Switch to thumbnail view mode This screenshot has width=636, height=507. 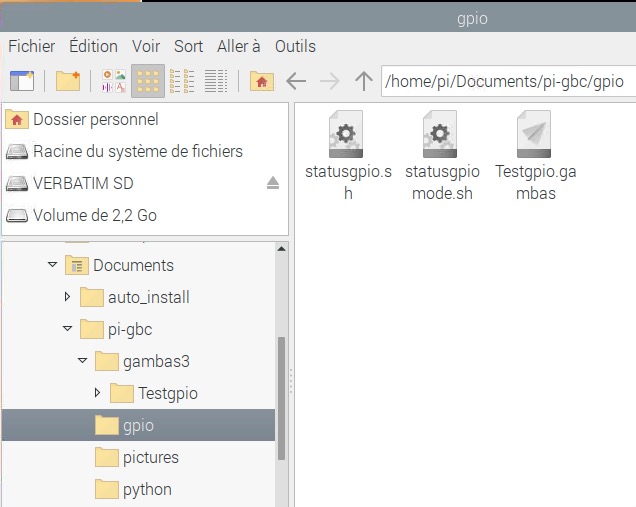tap(114, 81)
